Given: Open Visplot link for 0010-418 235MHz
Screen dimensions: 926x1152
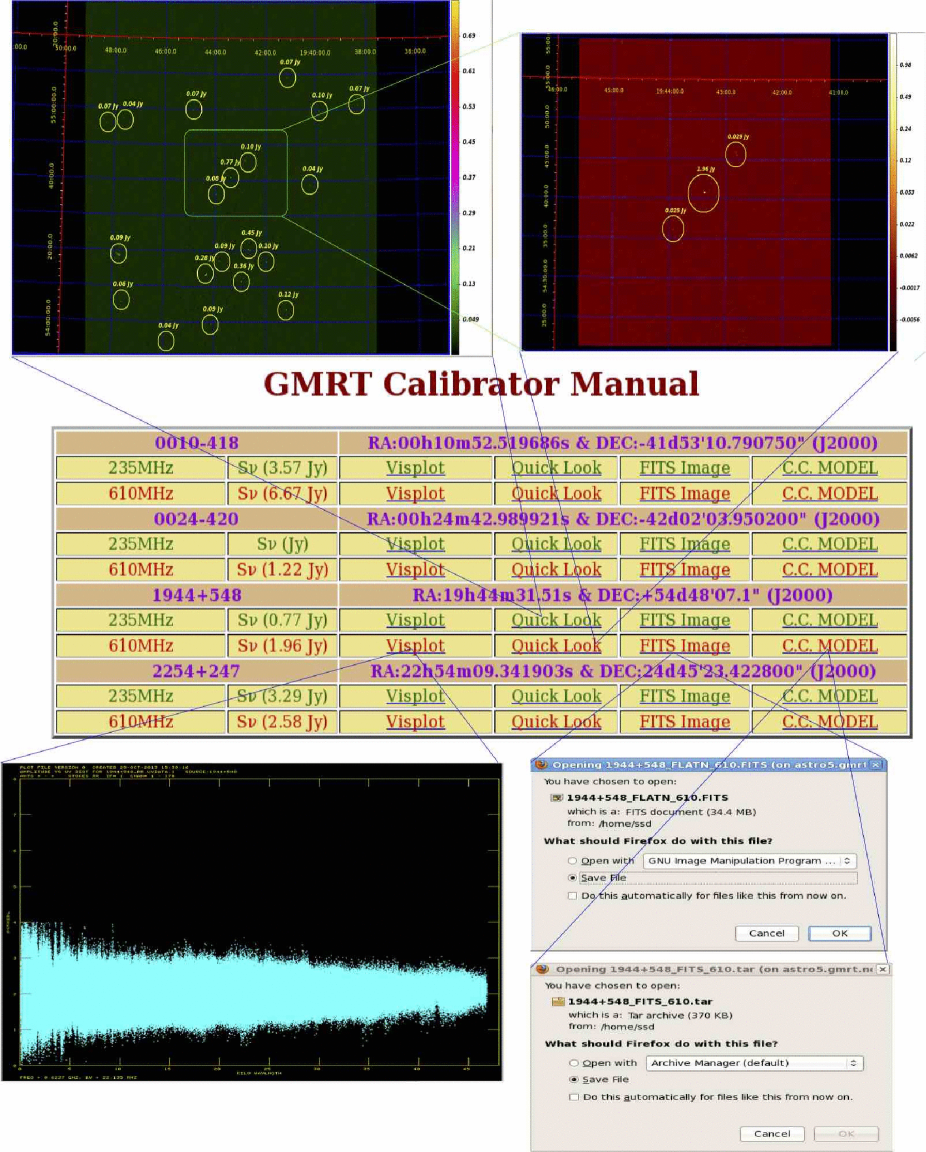Looking at the screenshot, I should (415, 468).
